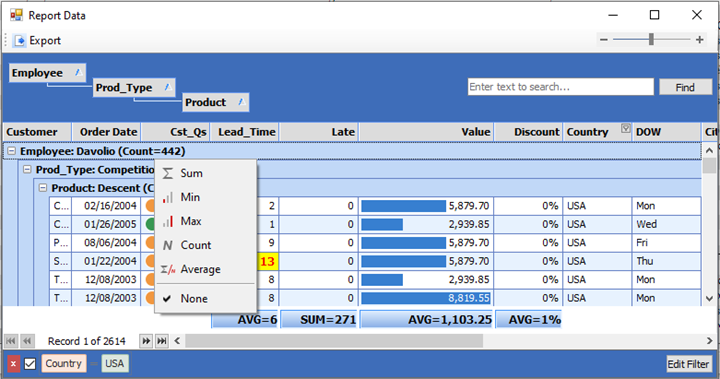The image size is (720, 379).
Task: Click the AVG=6 footer summary
Action: pyautogui.click(x=245, y=320)
